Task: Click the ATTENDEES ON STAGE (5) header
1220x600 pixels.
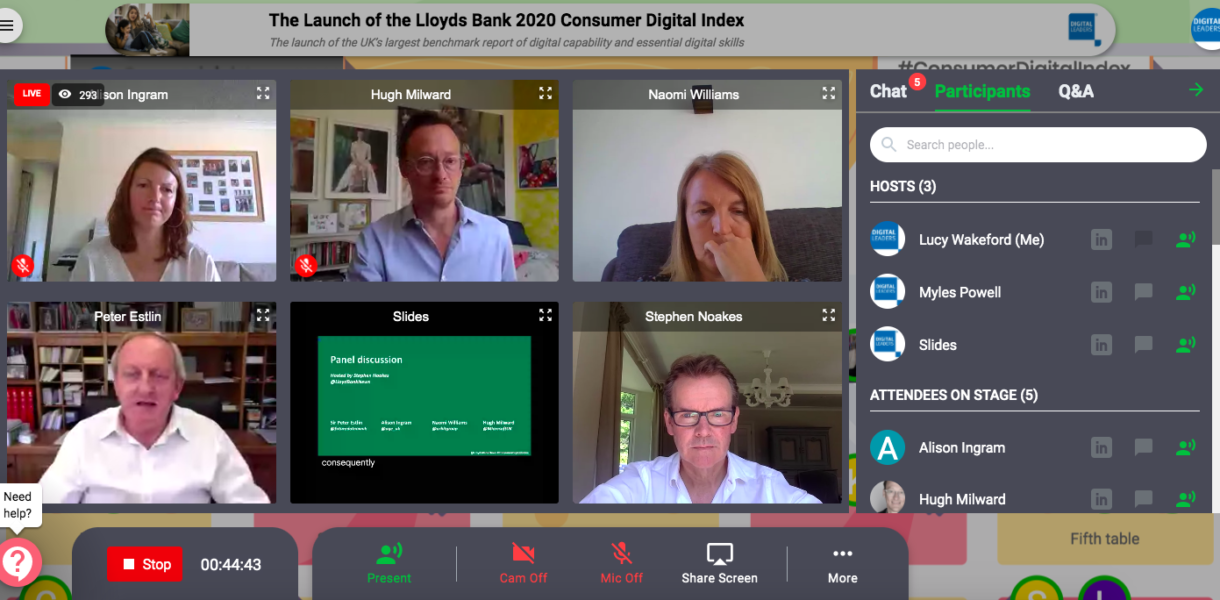Action: (954, 395)
